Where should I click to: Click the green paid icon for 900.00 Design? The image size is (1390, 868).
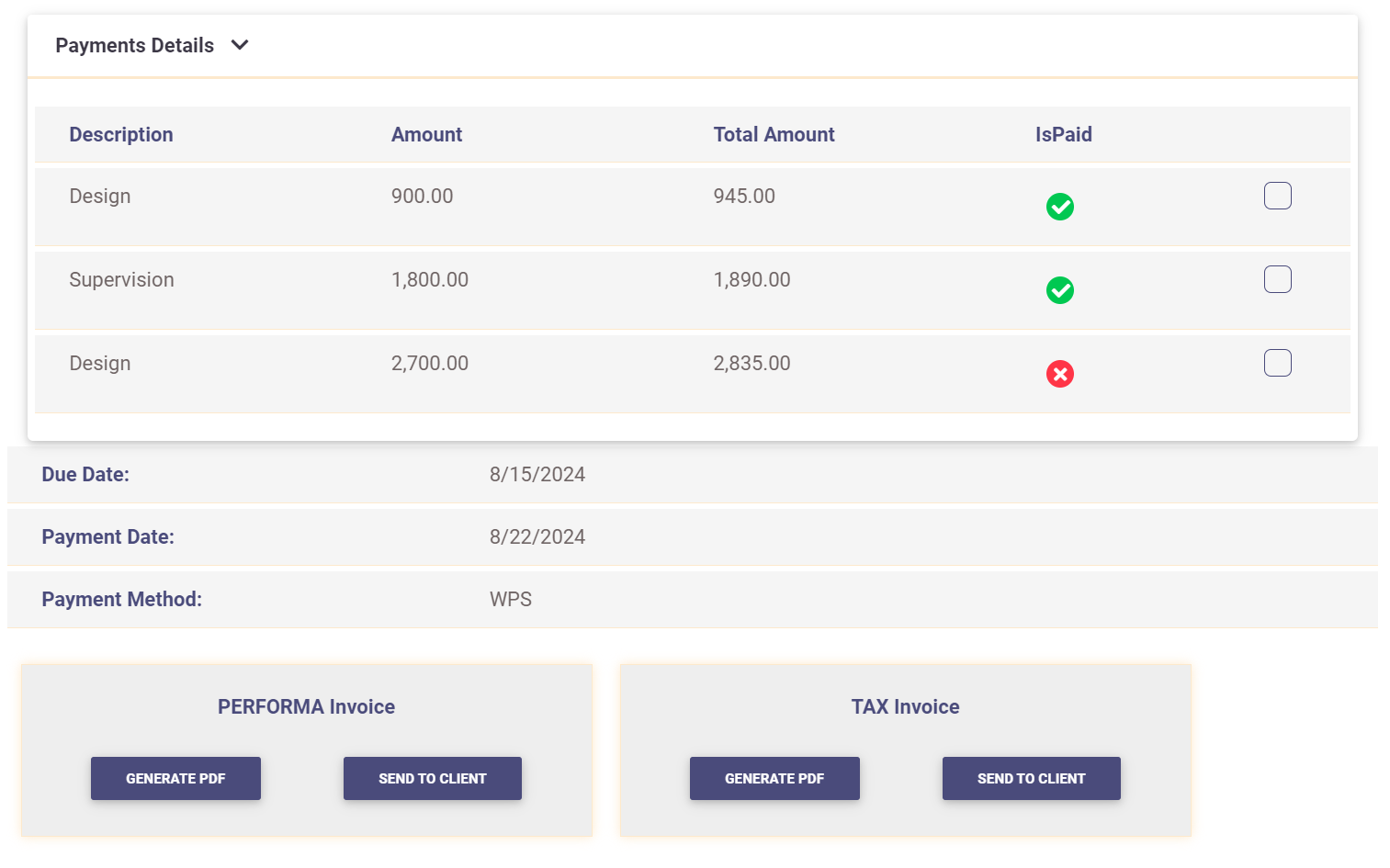click(1059, 207)
